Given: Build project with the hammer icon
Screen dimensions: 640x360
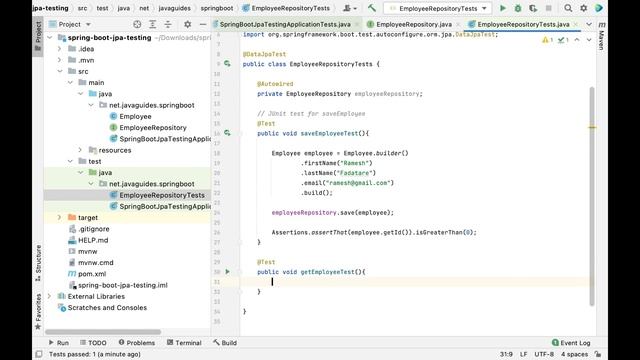Looking at the screenshot, I should (x=371, y=8).
